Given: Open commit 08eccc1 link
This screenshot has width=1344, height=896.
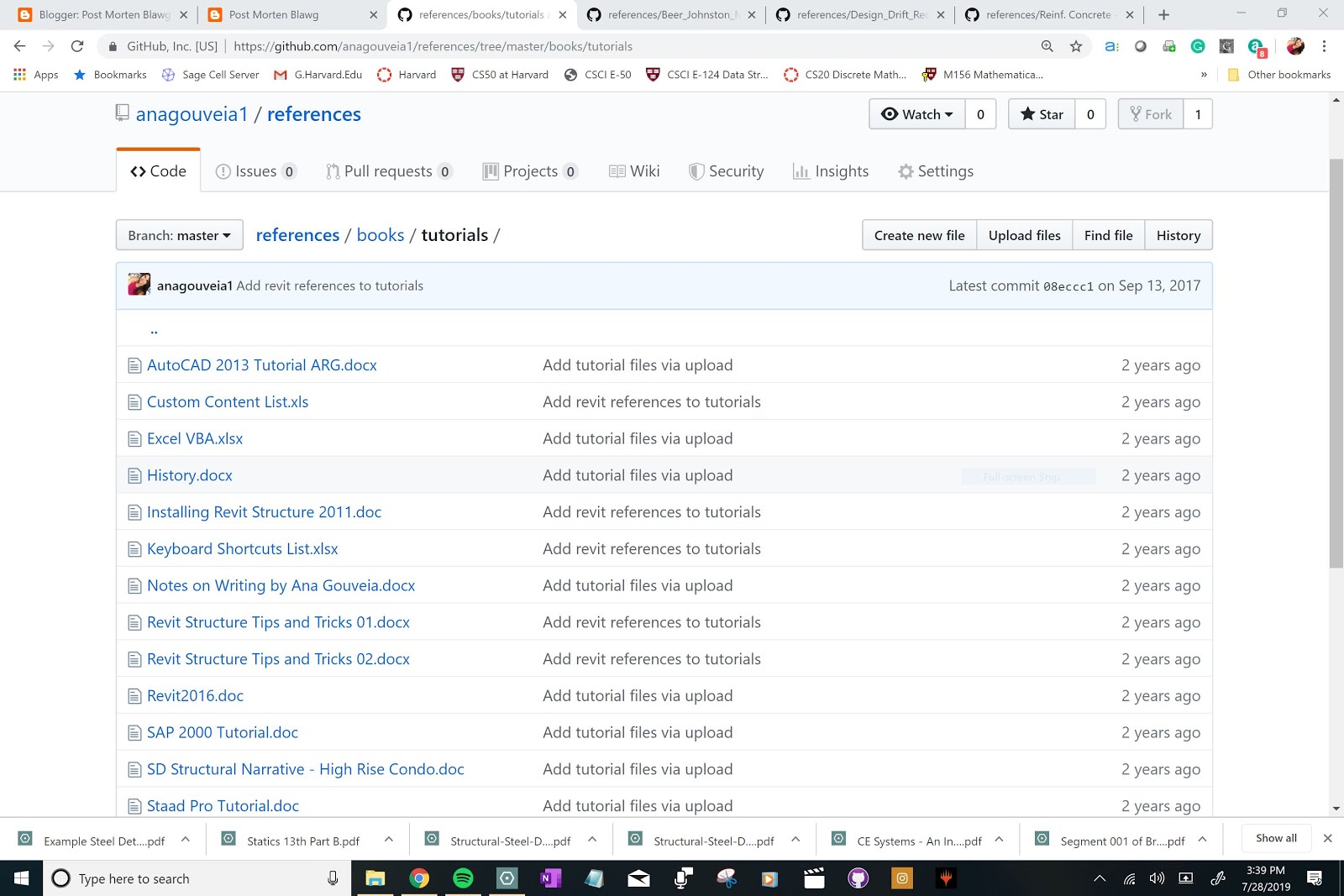Looking at the screenshot, I should tap(1068, 286).
